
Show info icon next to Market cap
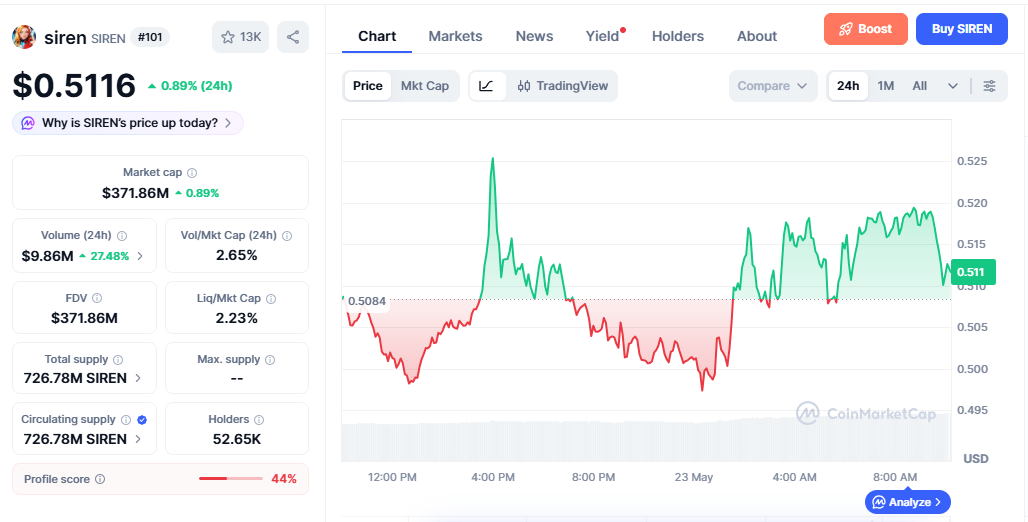coord(192,173)
